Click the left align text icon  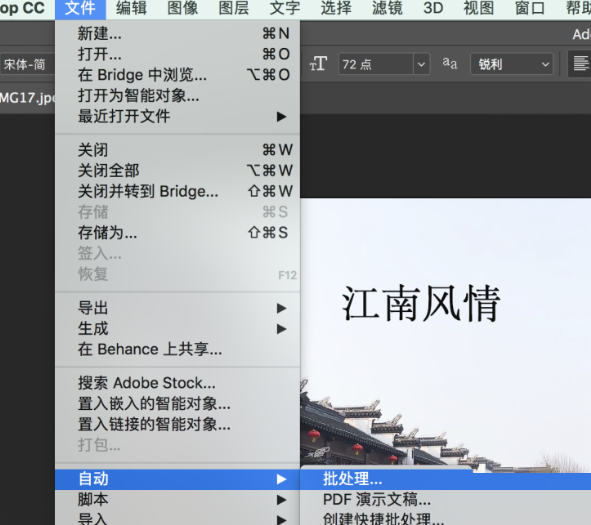(580, 63)
